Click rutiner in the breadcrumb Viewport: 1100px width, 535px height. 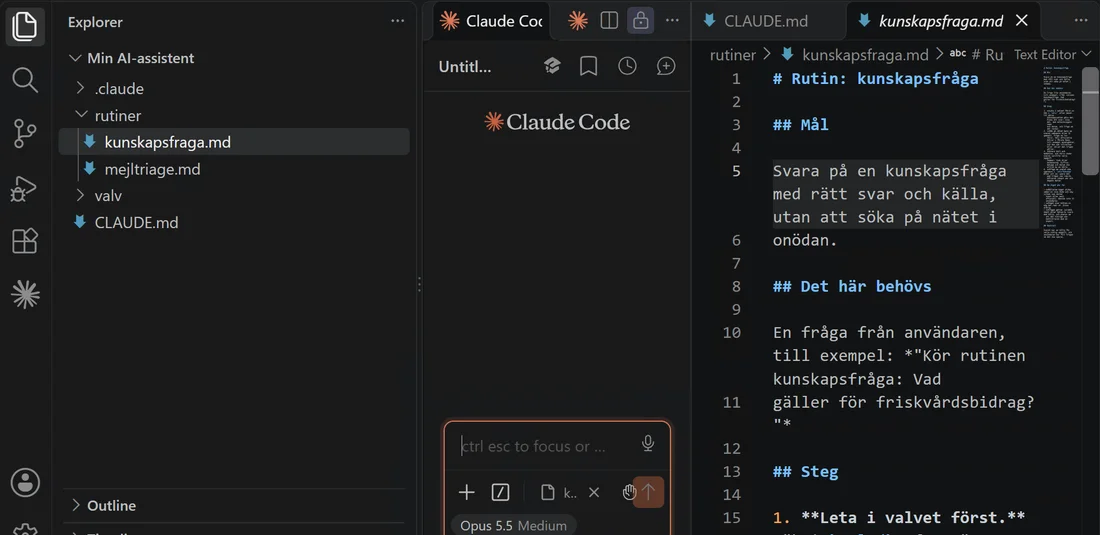pos(732,55)
